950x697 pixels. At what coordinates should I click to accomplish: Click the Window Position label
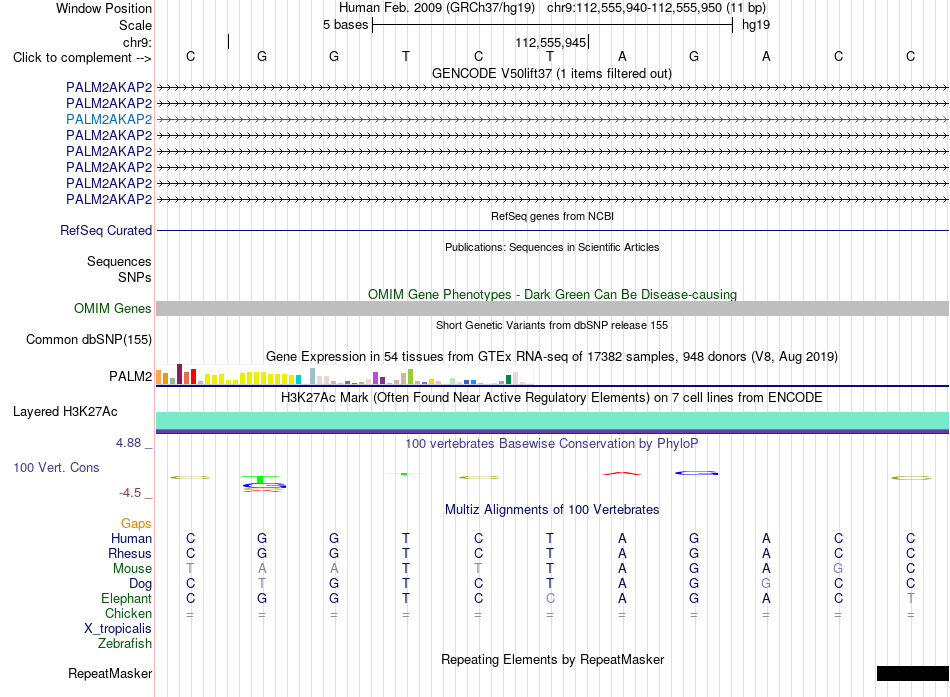[104, 8]
